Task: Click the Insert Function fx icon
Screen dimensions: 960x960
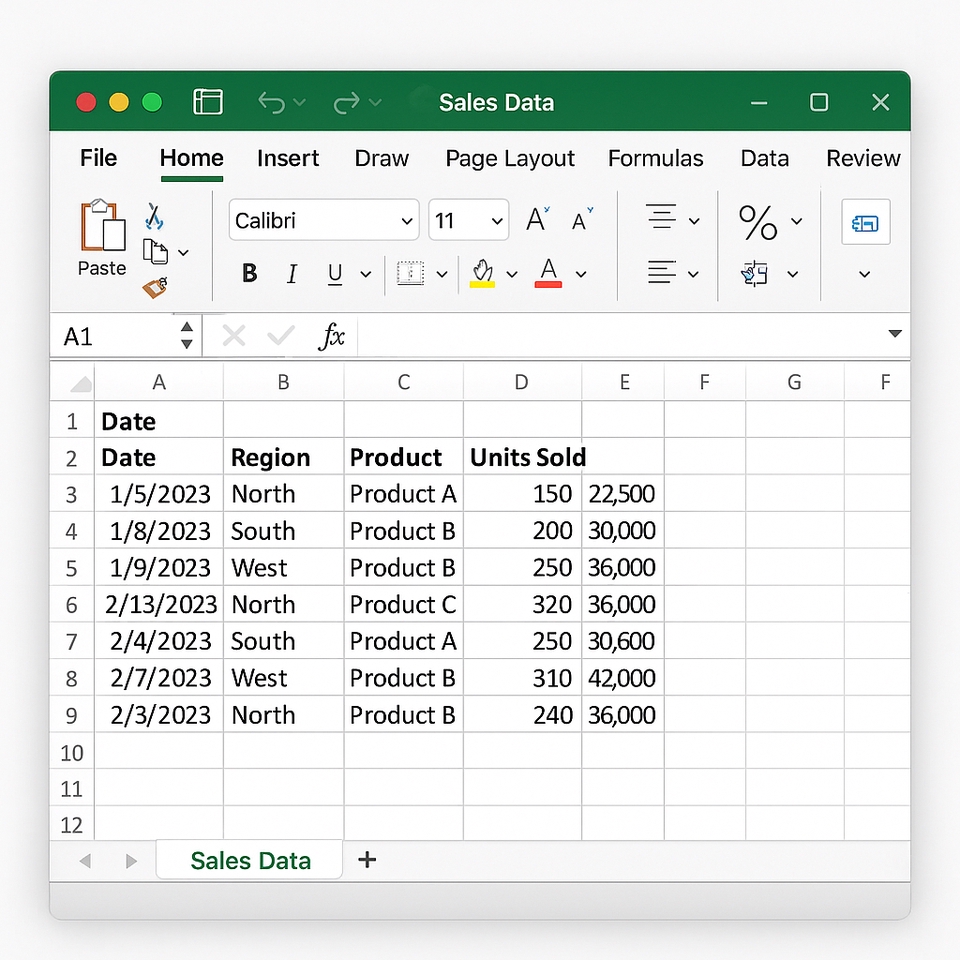Action: [331, 337]
